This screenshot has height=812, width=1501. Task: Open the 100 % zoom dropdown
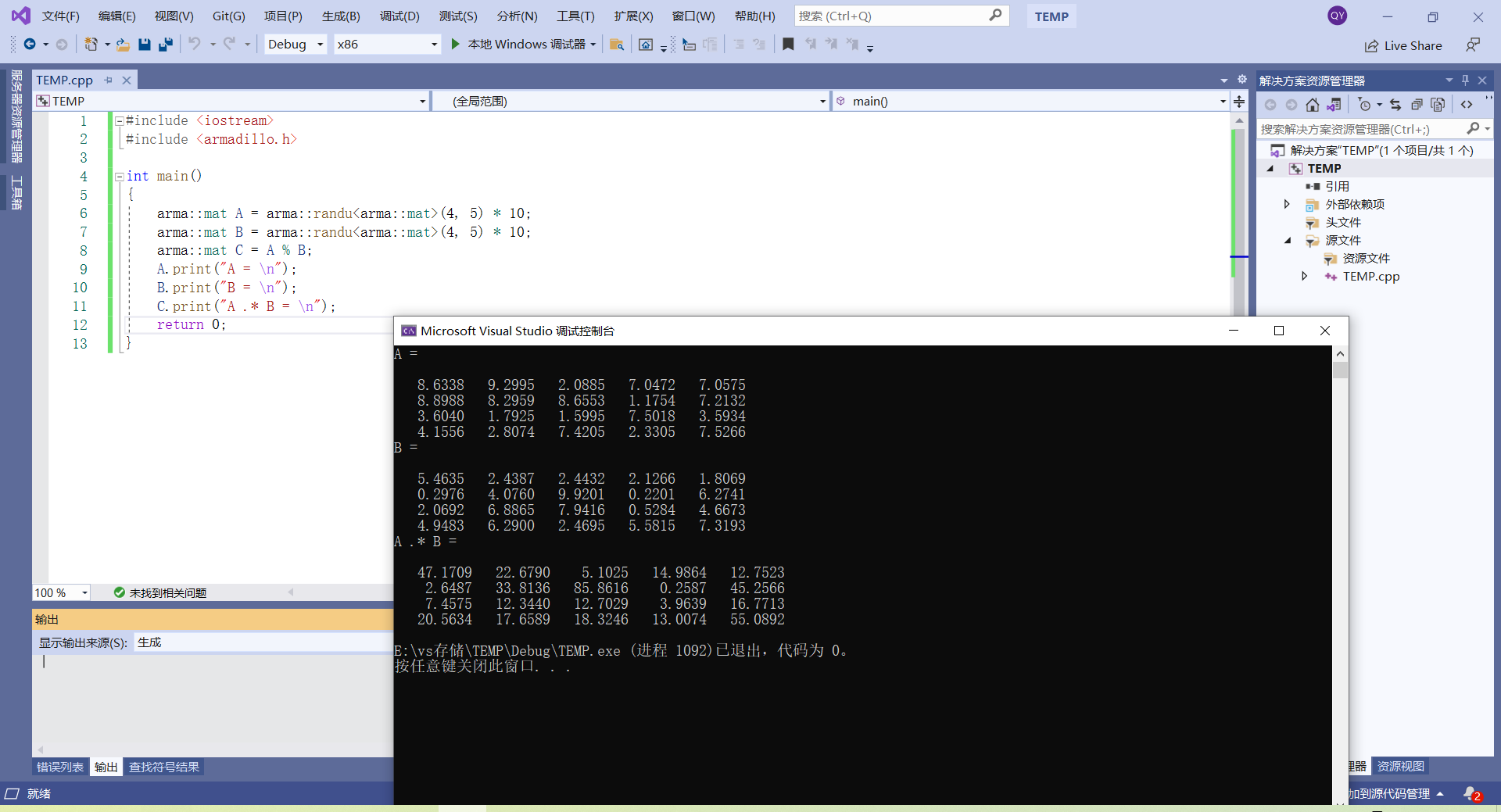(84, 592)
